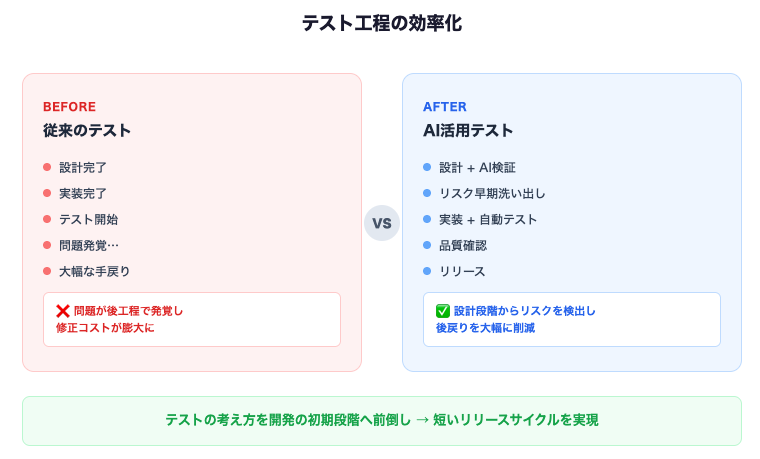760x459 pixels.
Task: Click the red 修正コストが膨大に warning box
Action: [x=192, y=319]
